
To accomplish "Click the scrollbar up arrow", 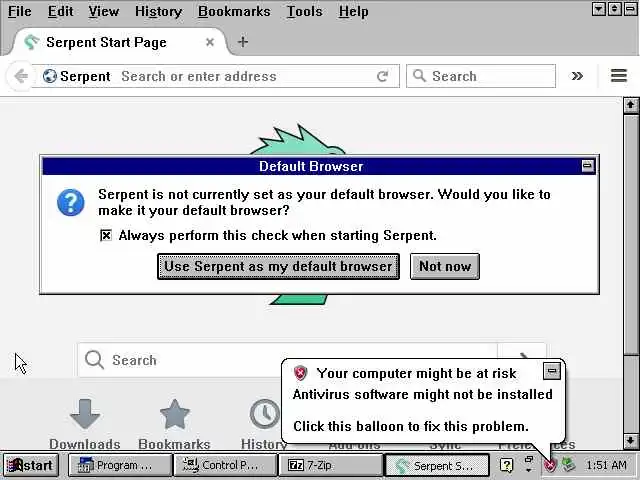I will tap(631, 105).
